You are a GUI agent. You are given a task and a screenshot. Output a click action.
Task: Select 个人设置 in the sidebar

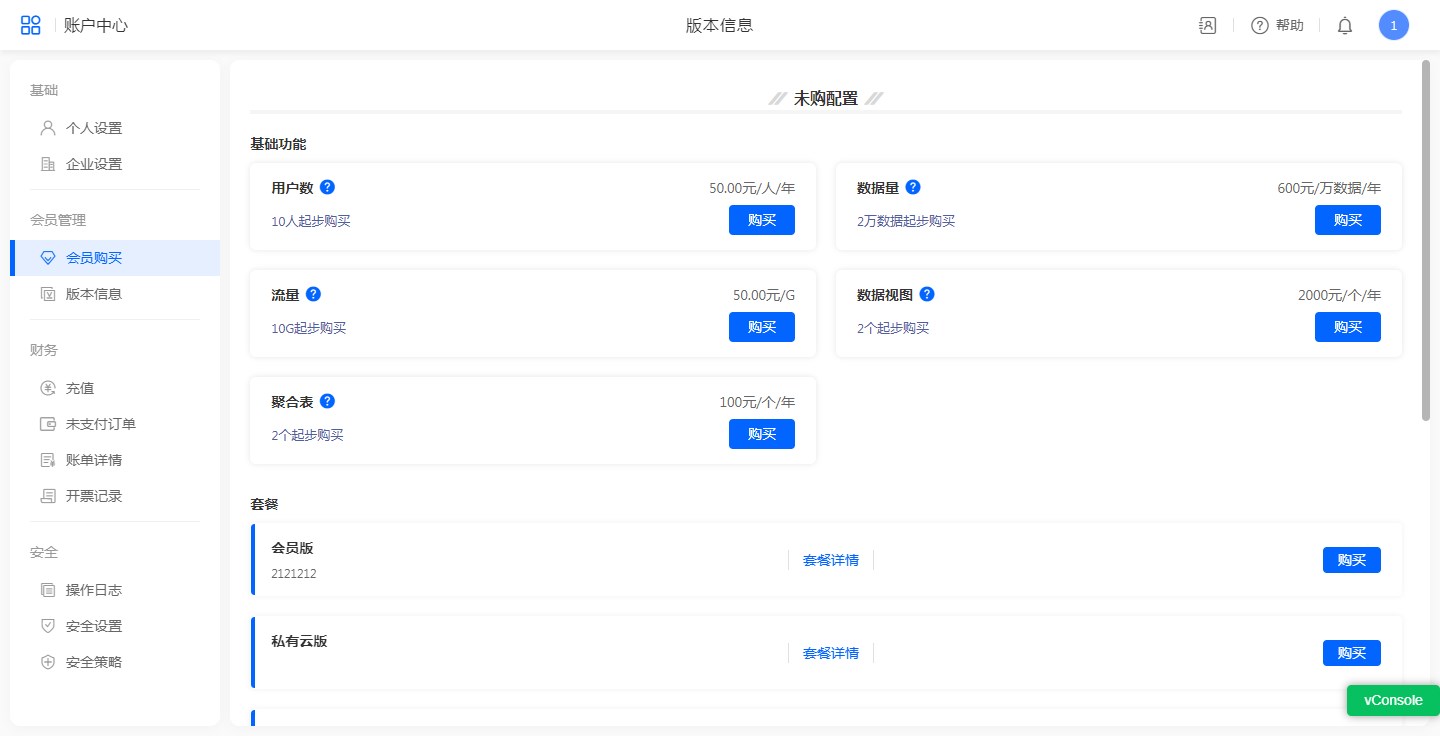coord(93,128)
